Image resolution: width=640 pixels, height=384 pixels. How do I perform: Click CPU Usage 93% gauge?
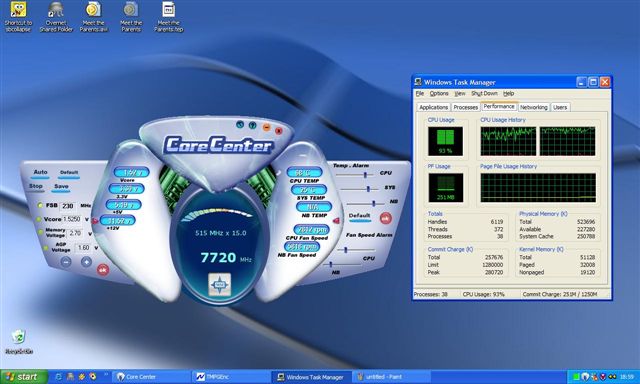445,141
